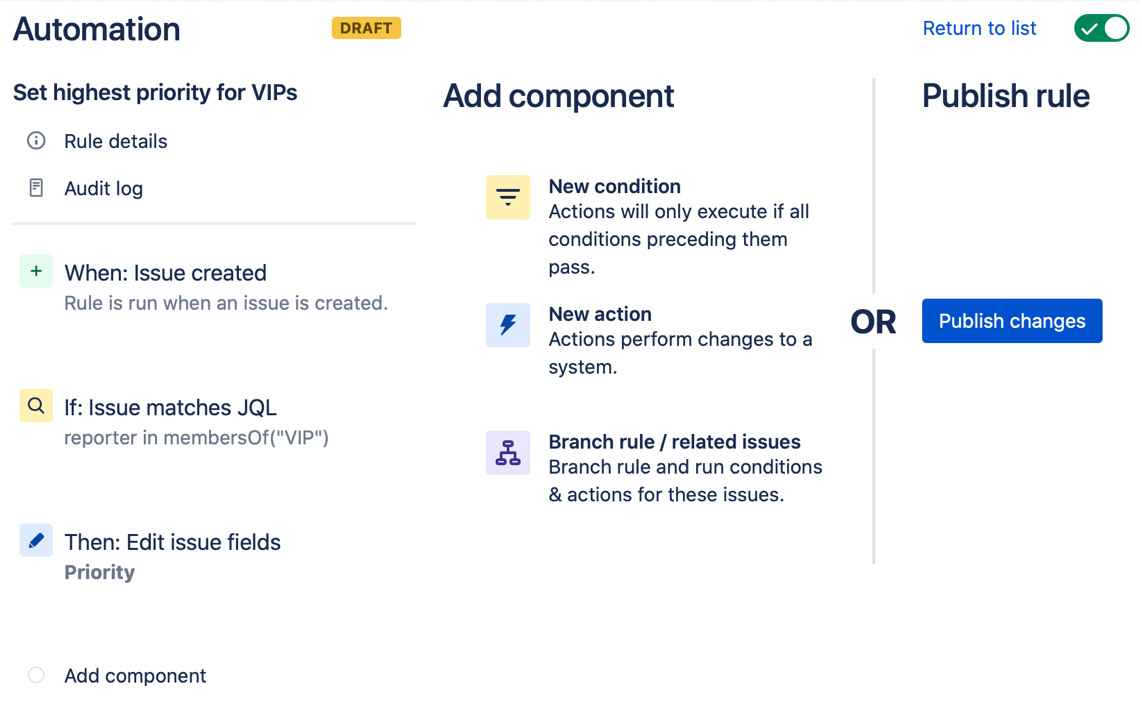Click the yellow New condition filter icon

(508, 197)
